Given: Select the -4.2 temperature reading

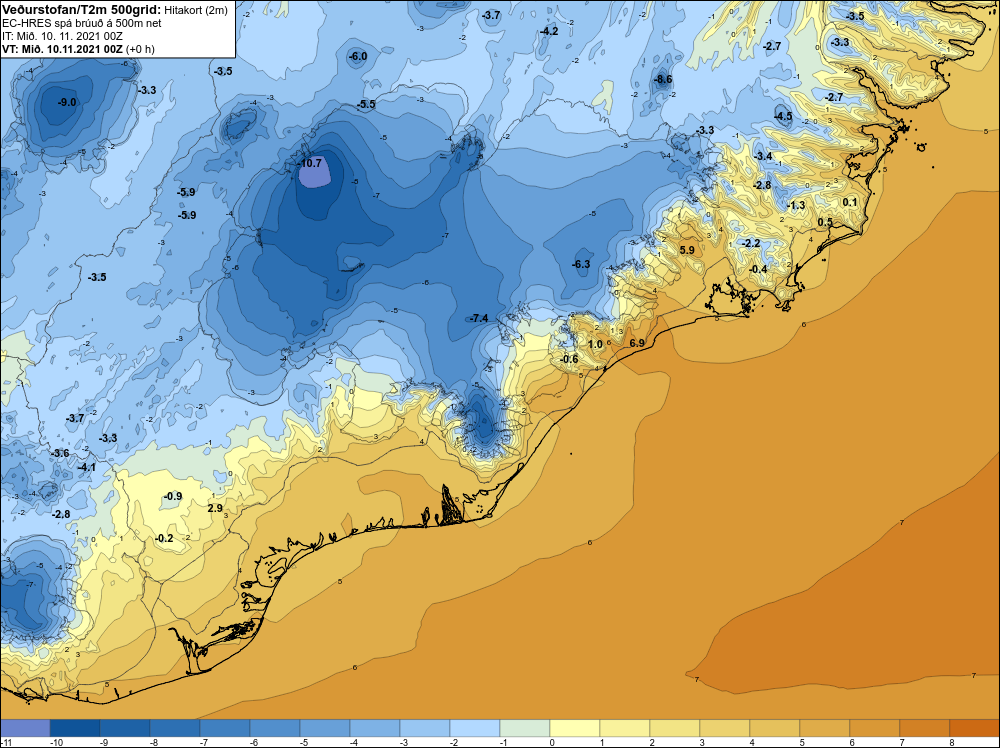Looking at the screenshot, I should click(x=548, y=31).
